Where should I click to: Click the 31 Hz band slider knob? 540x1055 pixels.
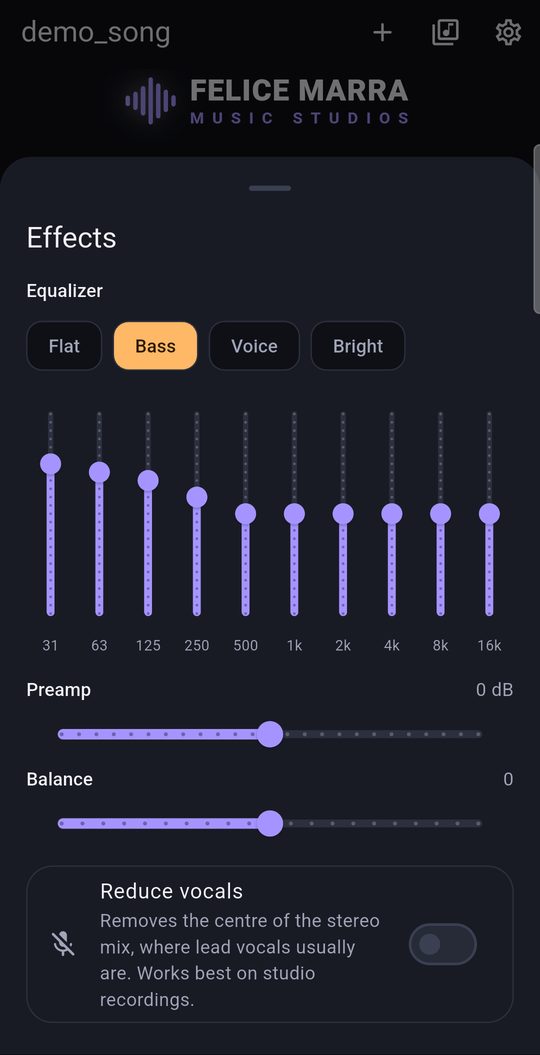(50, 464)
